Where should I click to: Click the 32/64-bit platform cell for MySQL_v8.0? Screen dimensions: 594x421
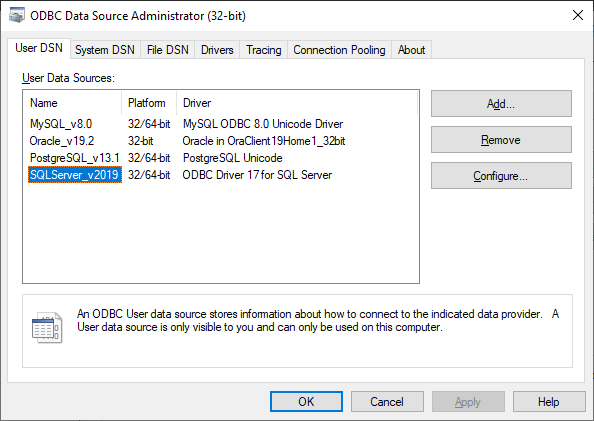click(x=149, y=124)
